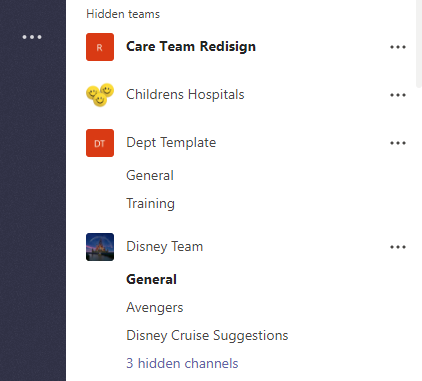Image resolution: width=422 pixels, height=381 pixels.
Task: Open more options for Disney Team
Action: point(398,247)
